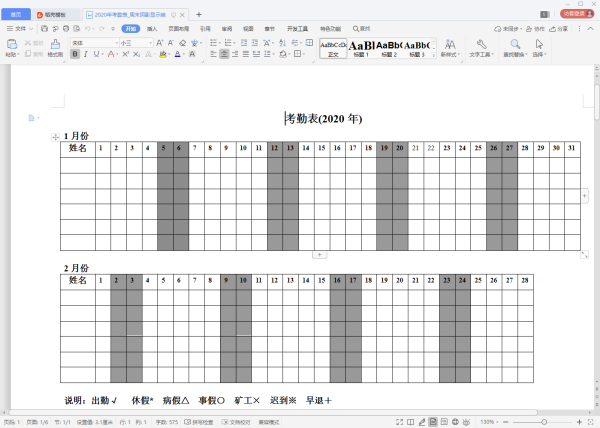Click the character shading A icon
The width and height of the screenshot is (600, 428).
pos(192,54)
